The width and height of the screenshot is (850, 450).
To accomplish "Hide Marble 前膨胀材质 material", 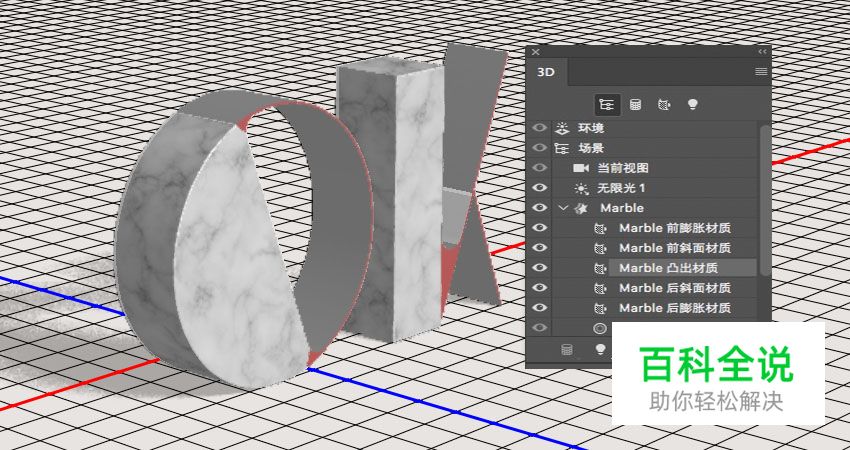I will click(539, 228).
